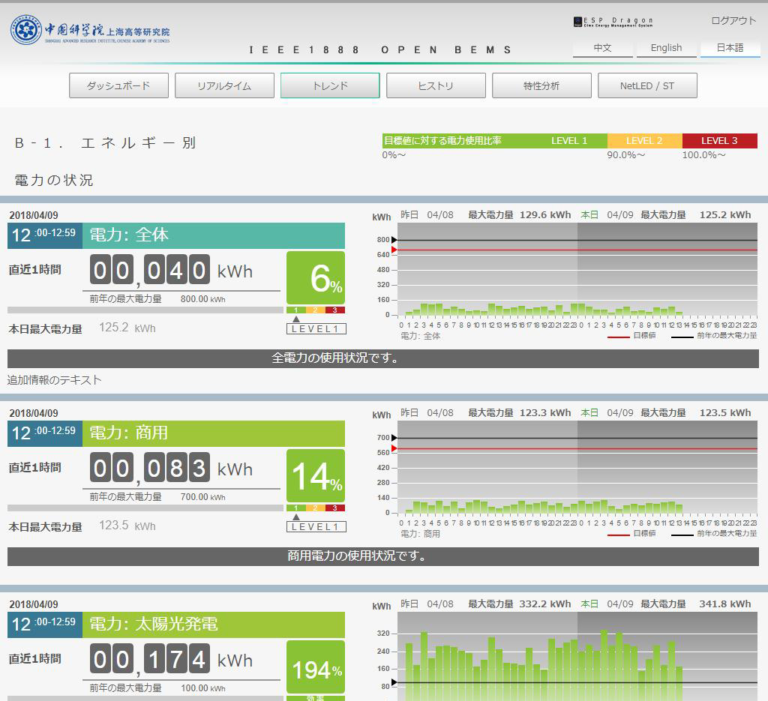Click the 14% usage ratio tile

315,476
